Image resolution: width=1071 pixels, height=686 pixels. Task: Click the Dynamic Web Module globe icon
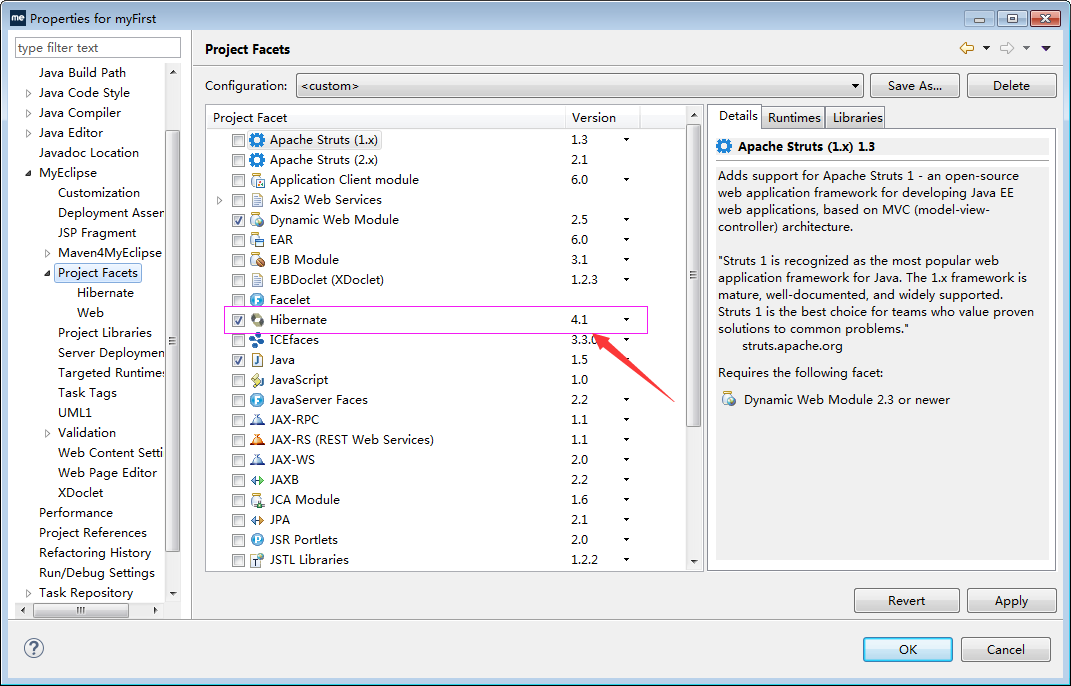(257, 220)
